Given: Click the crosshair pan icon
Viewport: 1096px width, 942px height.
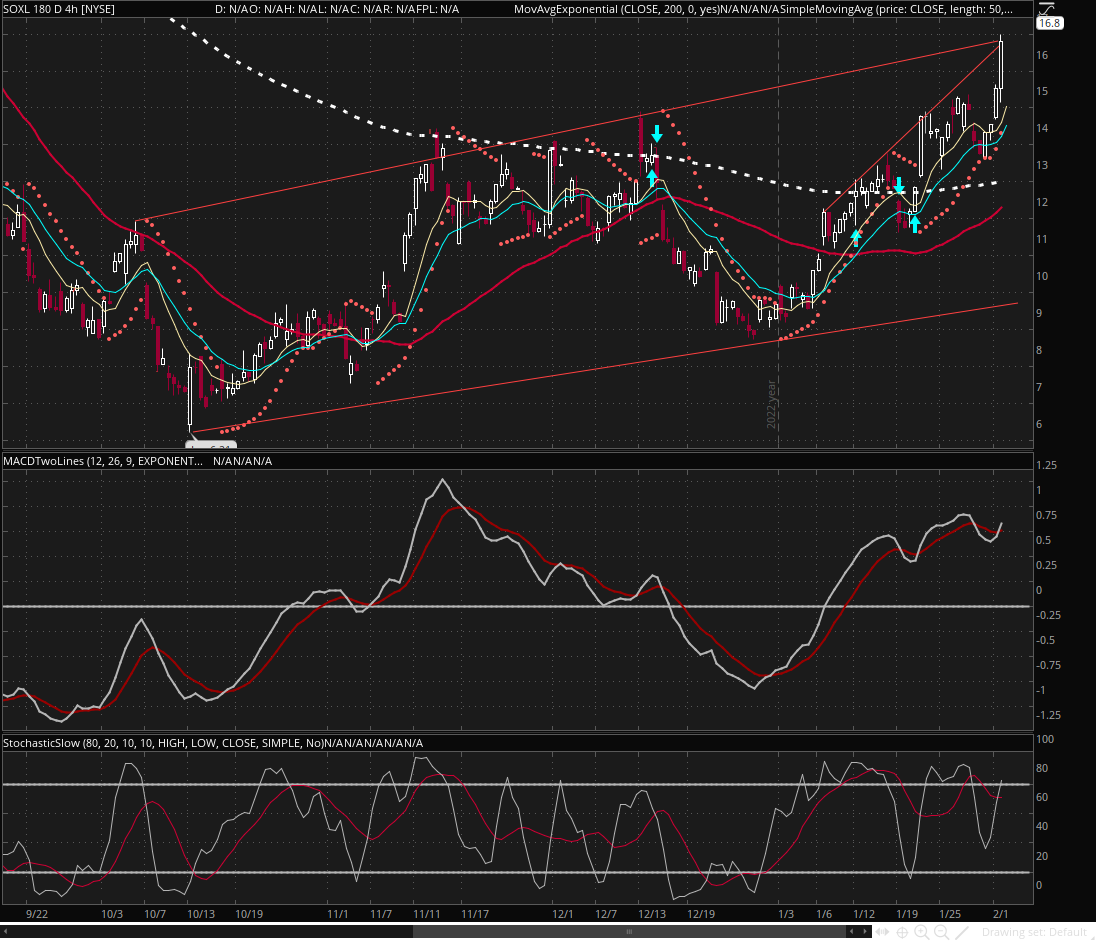Looking at the screenshot, I should [902, 932].
